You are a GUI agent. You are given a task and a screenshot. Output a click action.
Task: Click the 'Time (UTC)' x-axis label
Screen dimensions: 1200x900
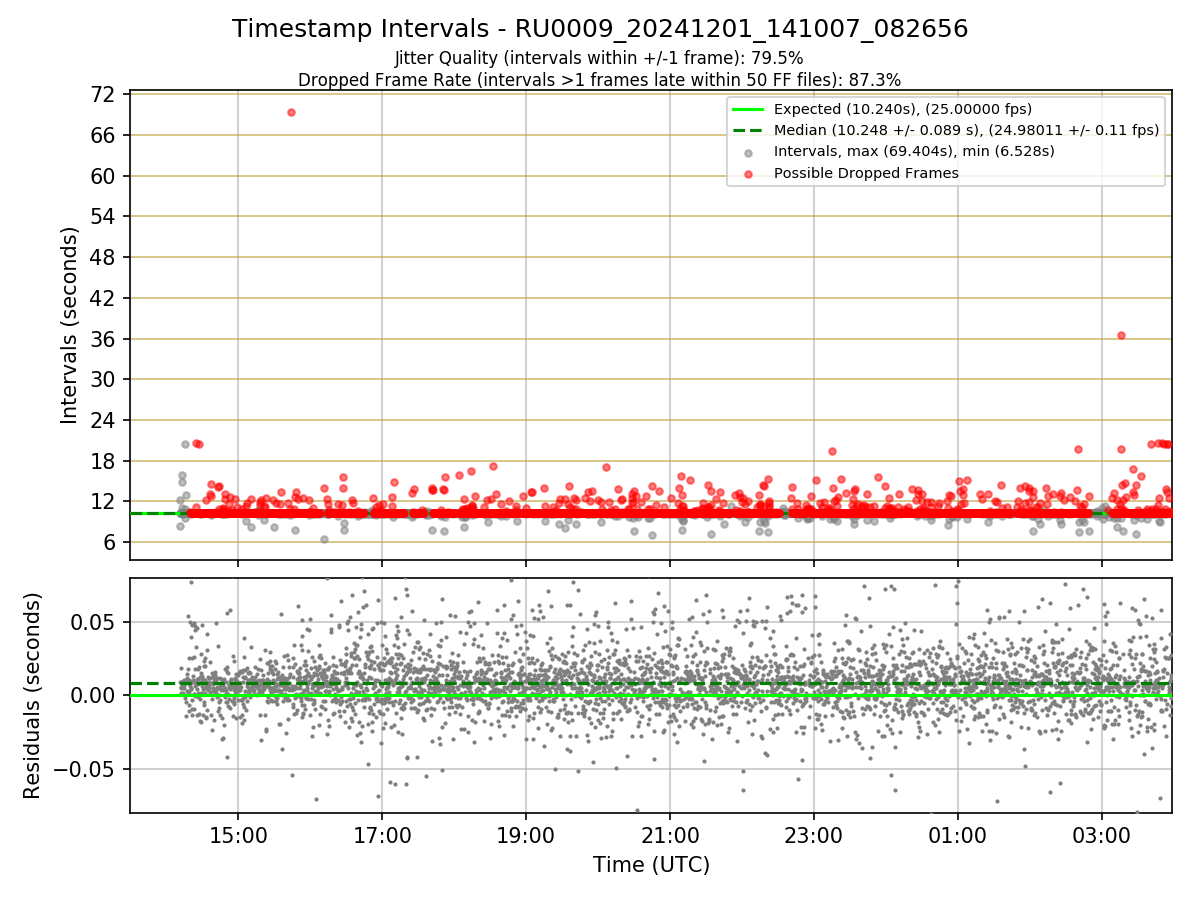coord(651,864)
